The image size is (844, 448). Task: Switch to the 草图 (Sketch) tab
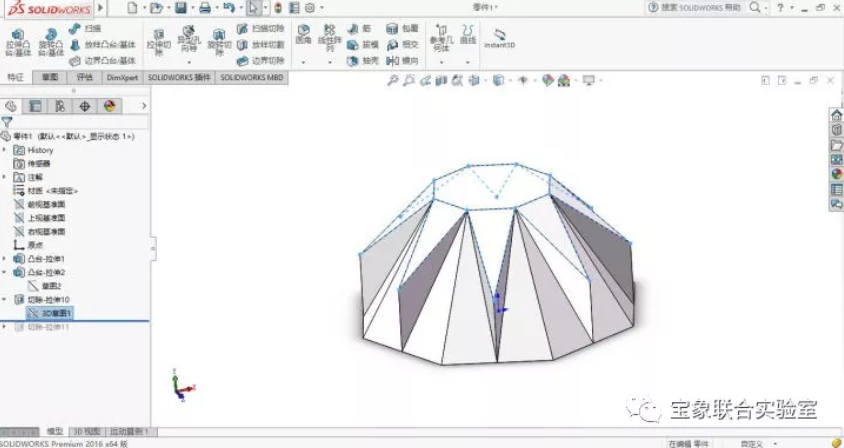click(50, 78)
